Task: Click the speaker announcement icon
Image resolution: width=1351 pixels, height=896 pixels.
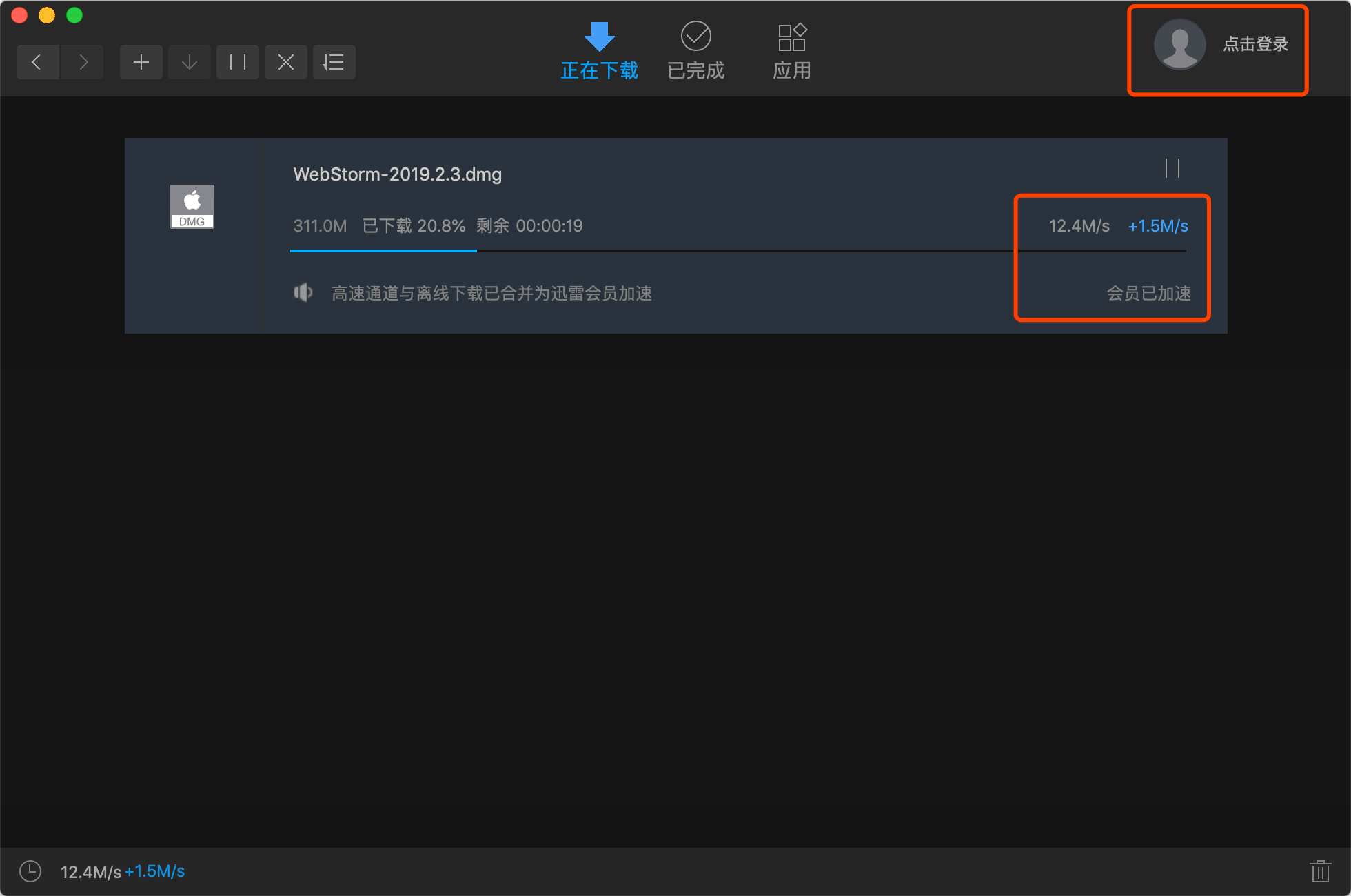Action: click(303, 293)
